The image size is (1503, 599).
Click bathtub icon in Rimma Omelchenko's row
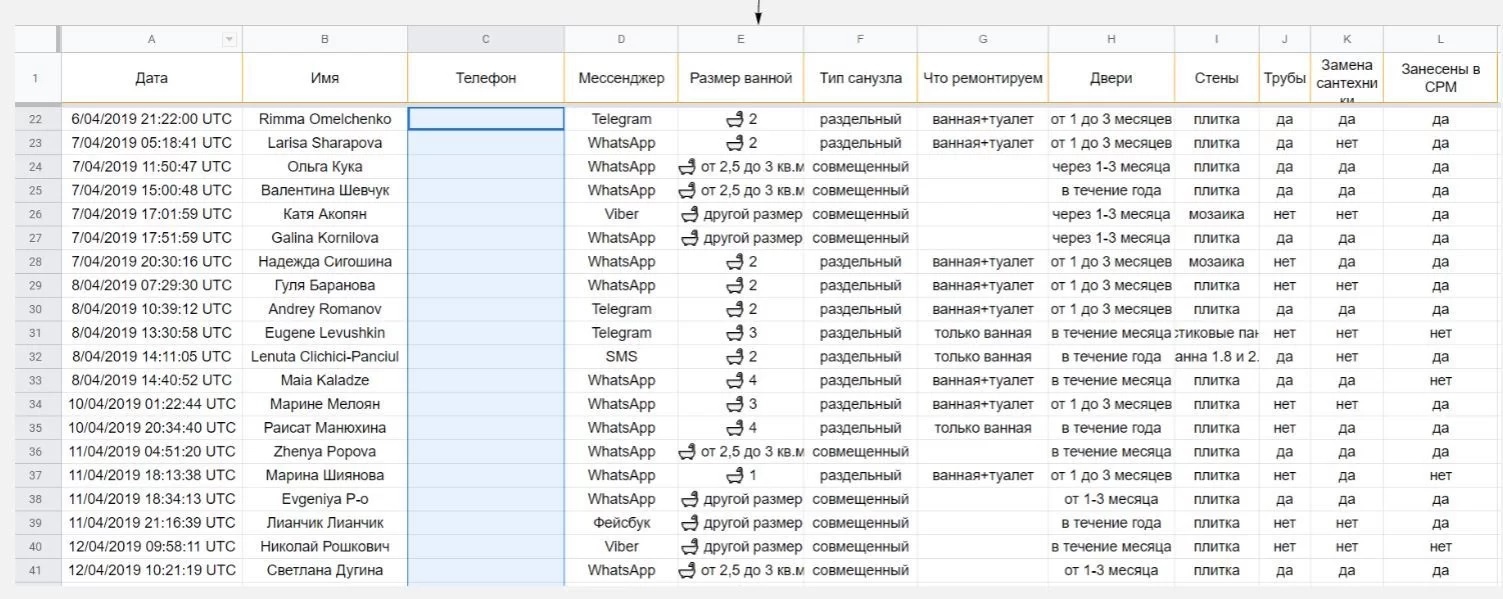pos(734,119)
